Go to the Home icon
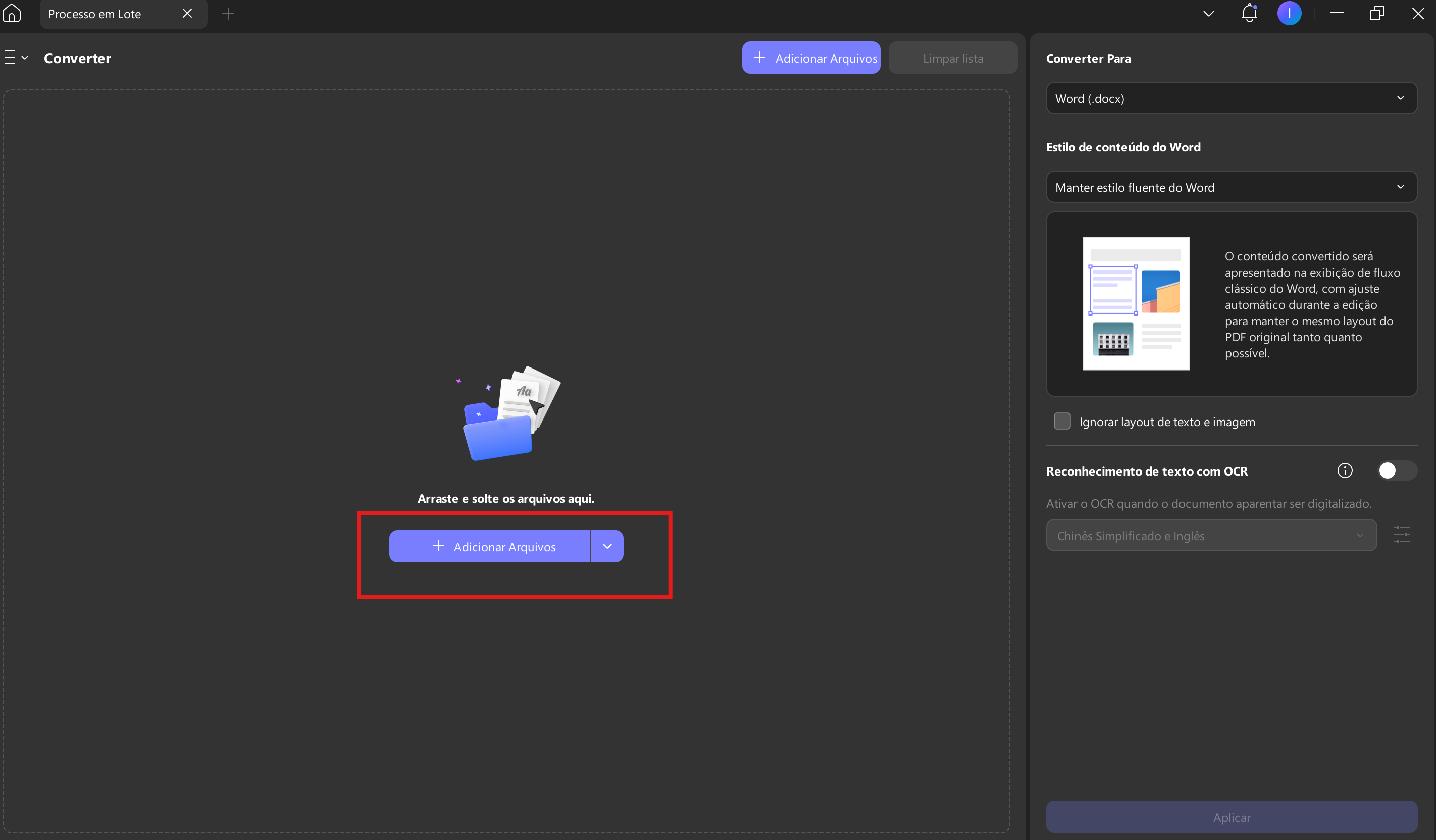Screen dimensions: 1436x840 point(12,13)
